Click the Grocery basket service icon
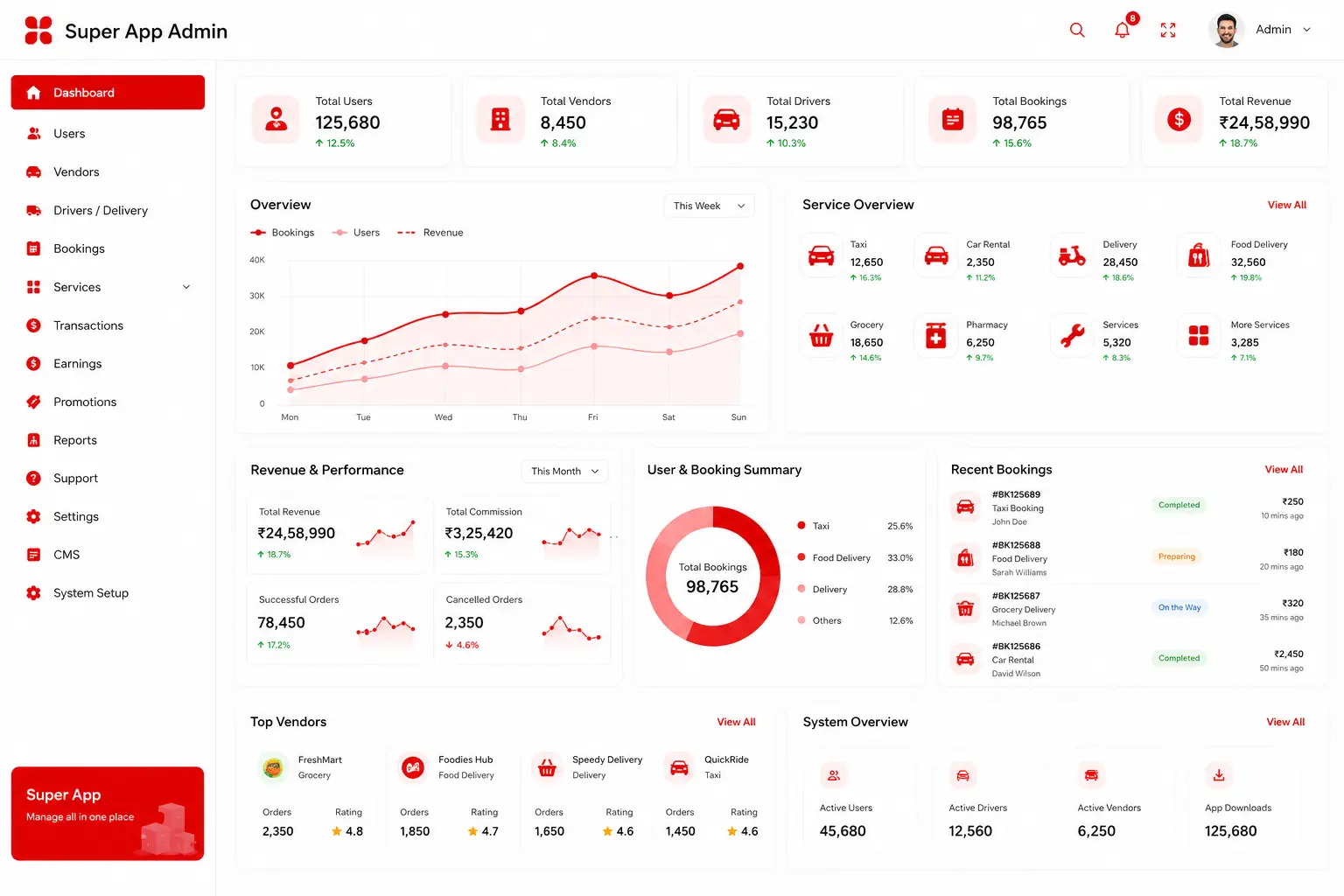This screenshot has height=896, width=1344. 821,336
